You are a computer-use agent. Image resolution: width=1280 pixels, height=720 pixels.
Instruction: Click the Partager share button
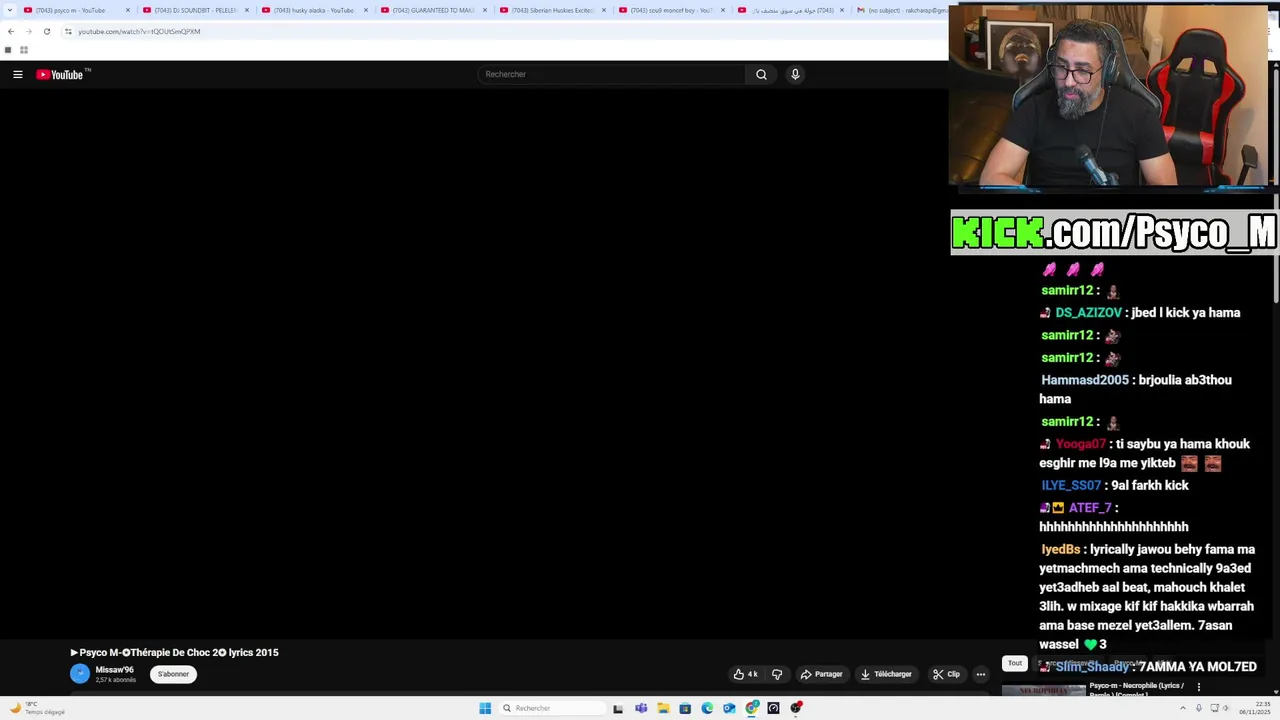[x=821, y=674]
